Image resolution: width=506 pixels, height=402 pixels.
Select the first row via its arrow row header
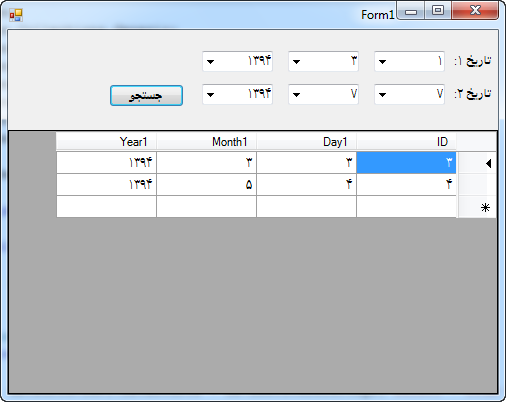pyautogui.click(x=477, y=163)
